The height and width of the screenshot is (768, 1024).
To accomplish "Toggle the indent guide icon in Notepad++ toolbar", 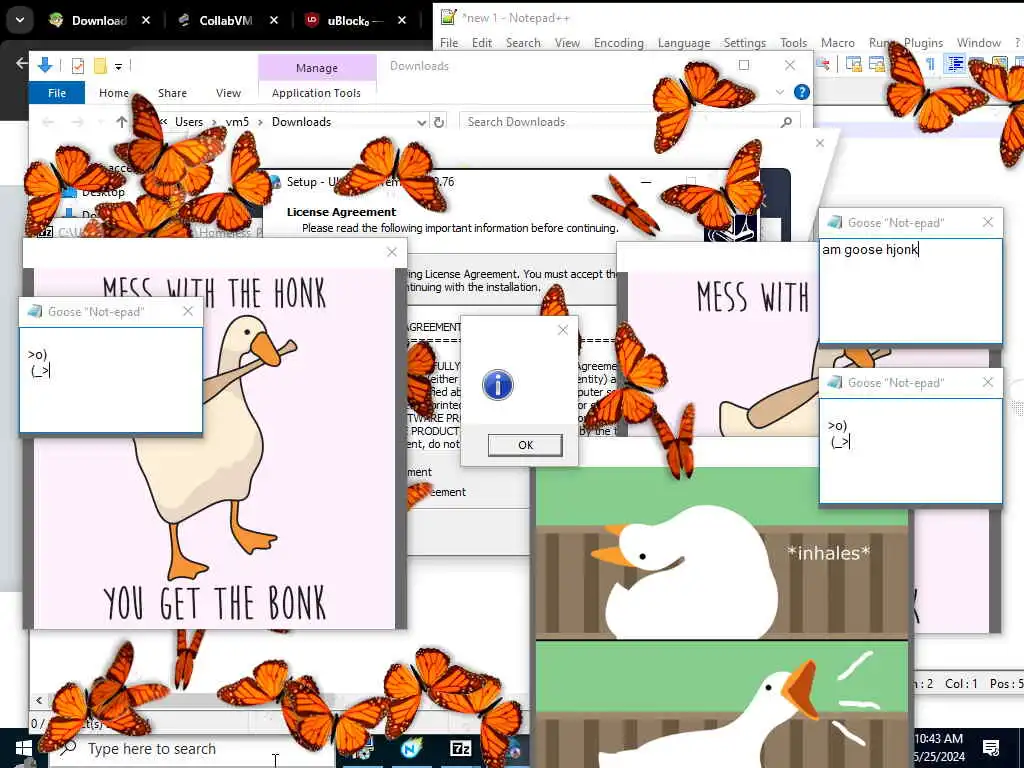I will point(955,63).
